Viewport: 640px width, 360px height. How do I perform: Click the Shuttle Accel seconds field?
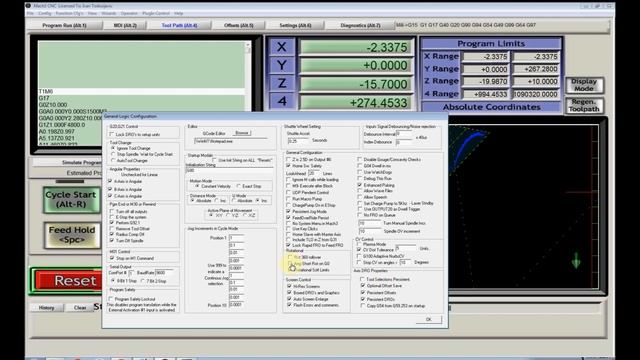point(298,140)
